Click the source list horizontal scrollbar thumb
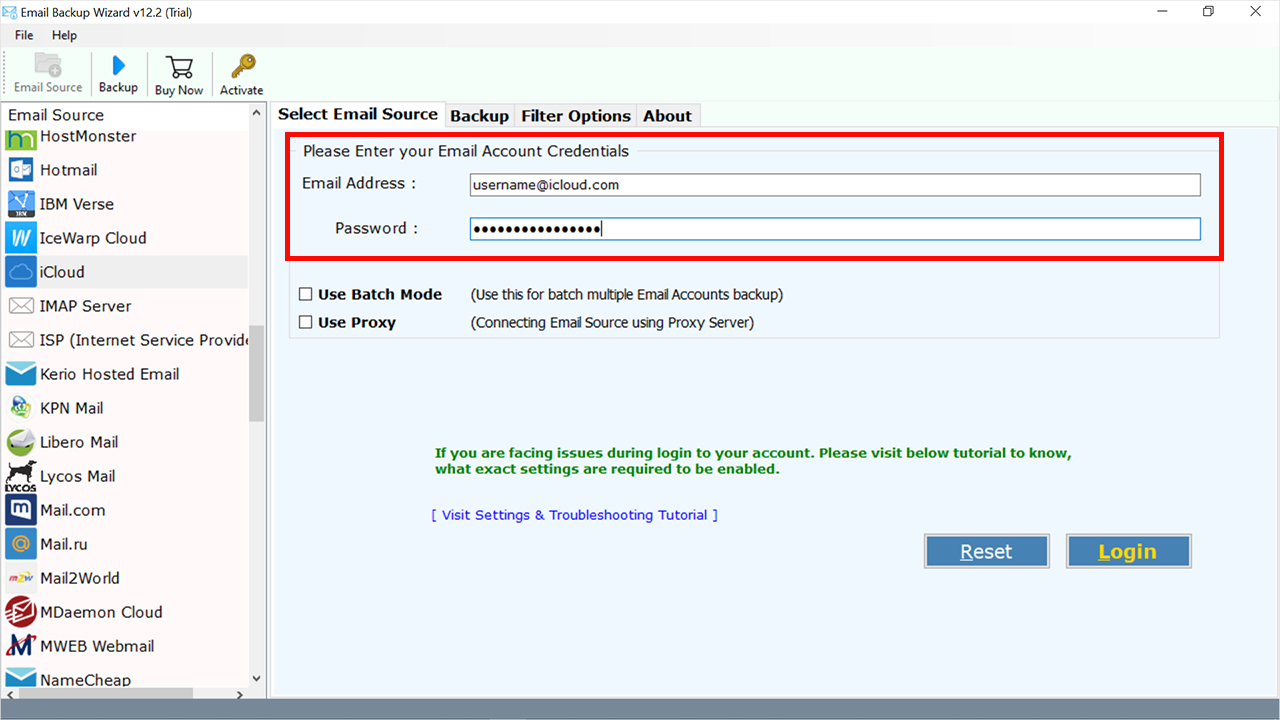Screen dimensions: 1280x720 point(104,694)
